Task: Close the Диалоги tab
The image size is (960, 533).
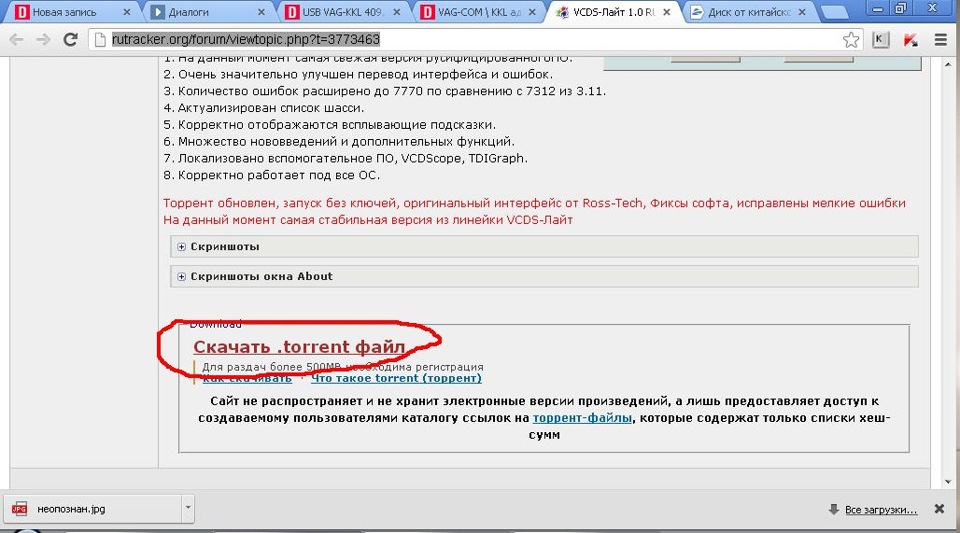Action: click(261, 12)
